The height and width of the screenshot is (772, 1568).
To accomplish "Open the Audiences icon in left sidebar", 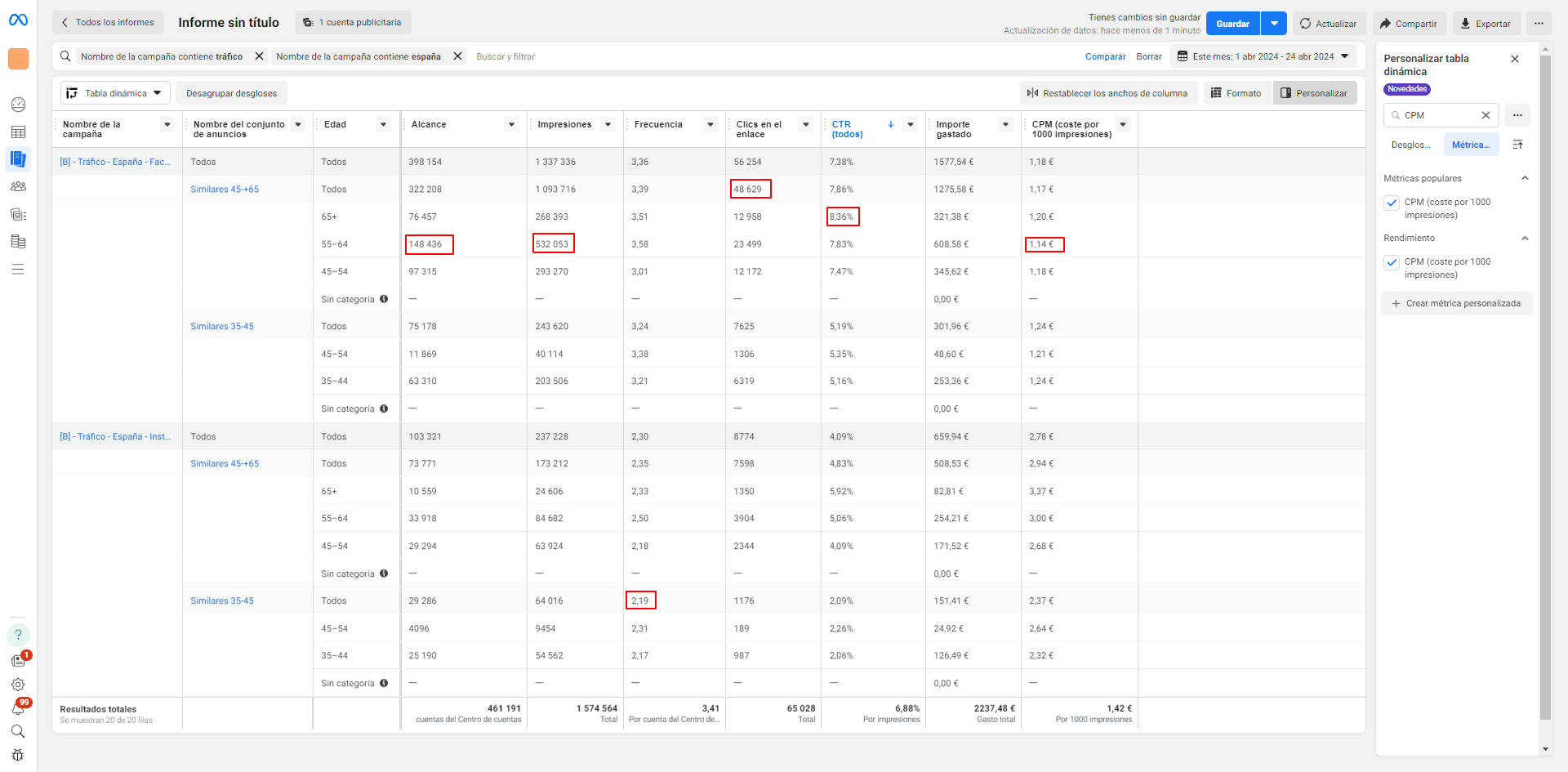I will (x=18, y=186).
